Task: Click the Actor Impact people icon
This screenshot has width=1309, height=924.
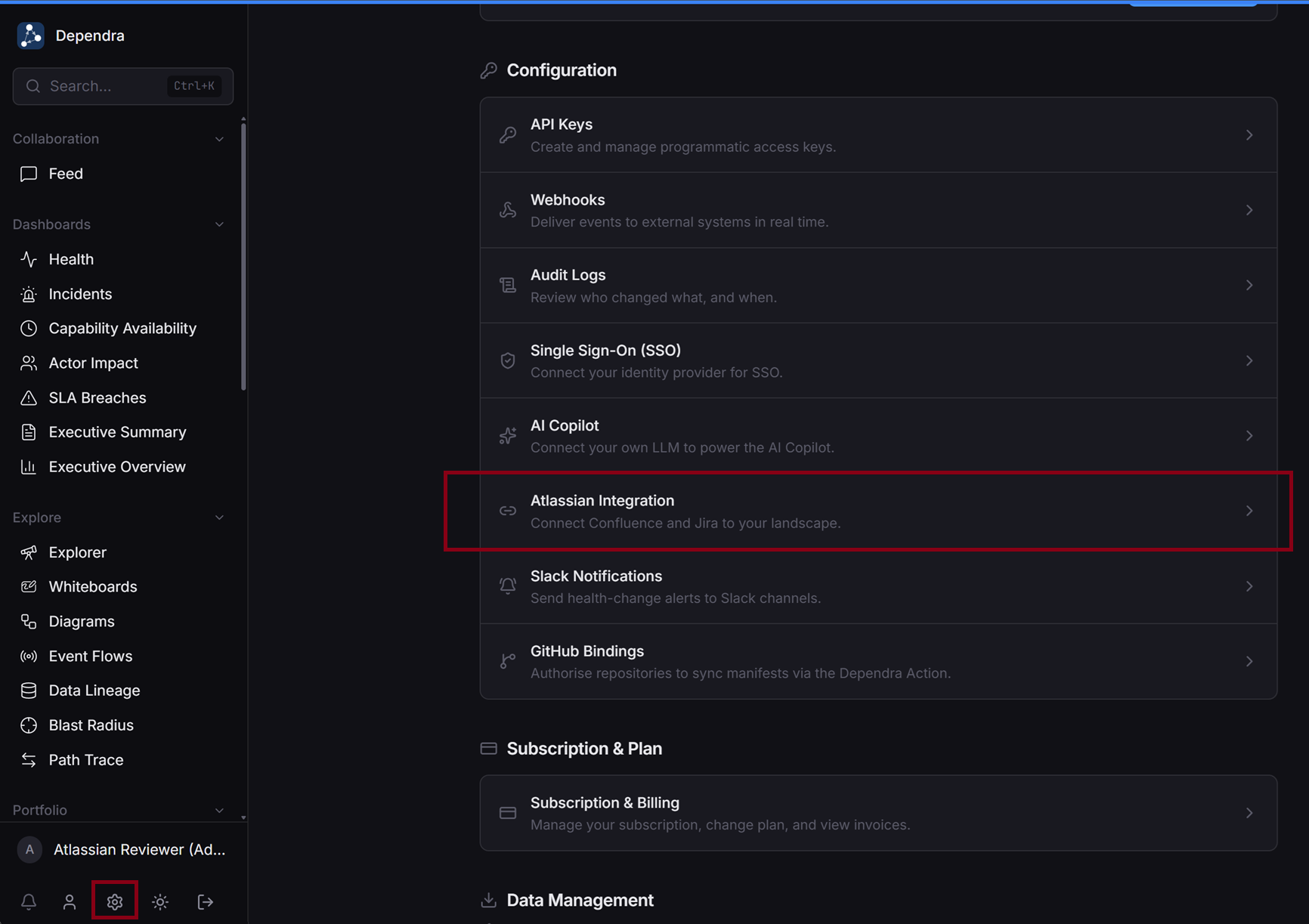Action: click(x=29, y=363)
